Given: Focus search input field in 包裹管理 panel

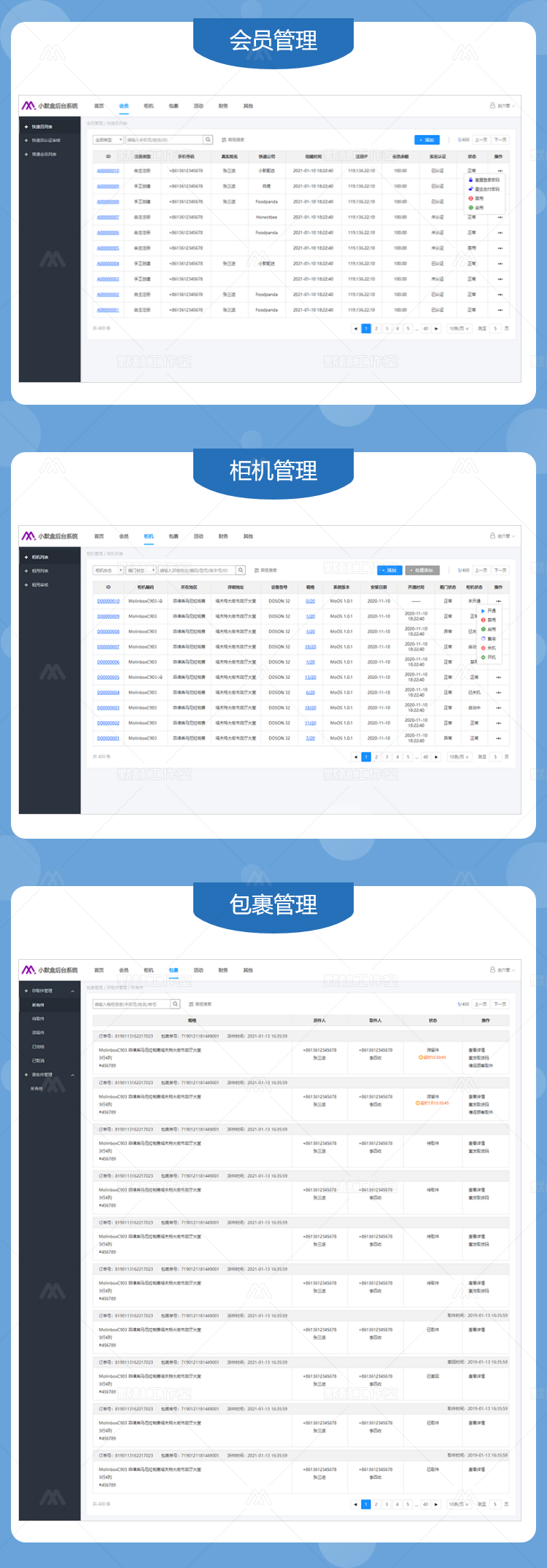Looking at the screenshot, I should tap(132, 1004).
